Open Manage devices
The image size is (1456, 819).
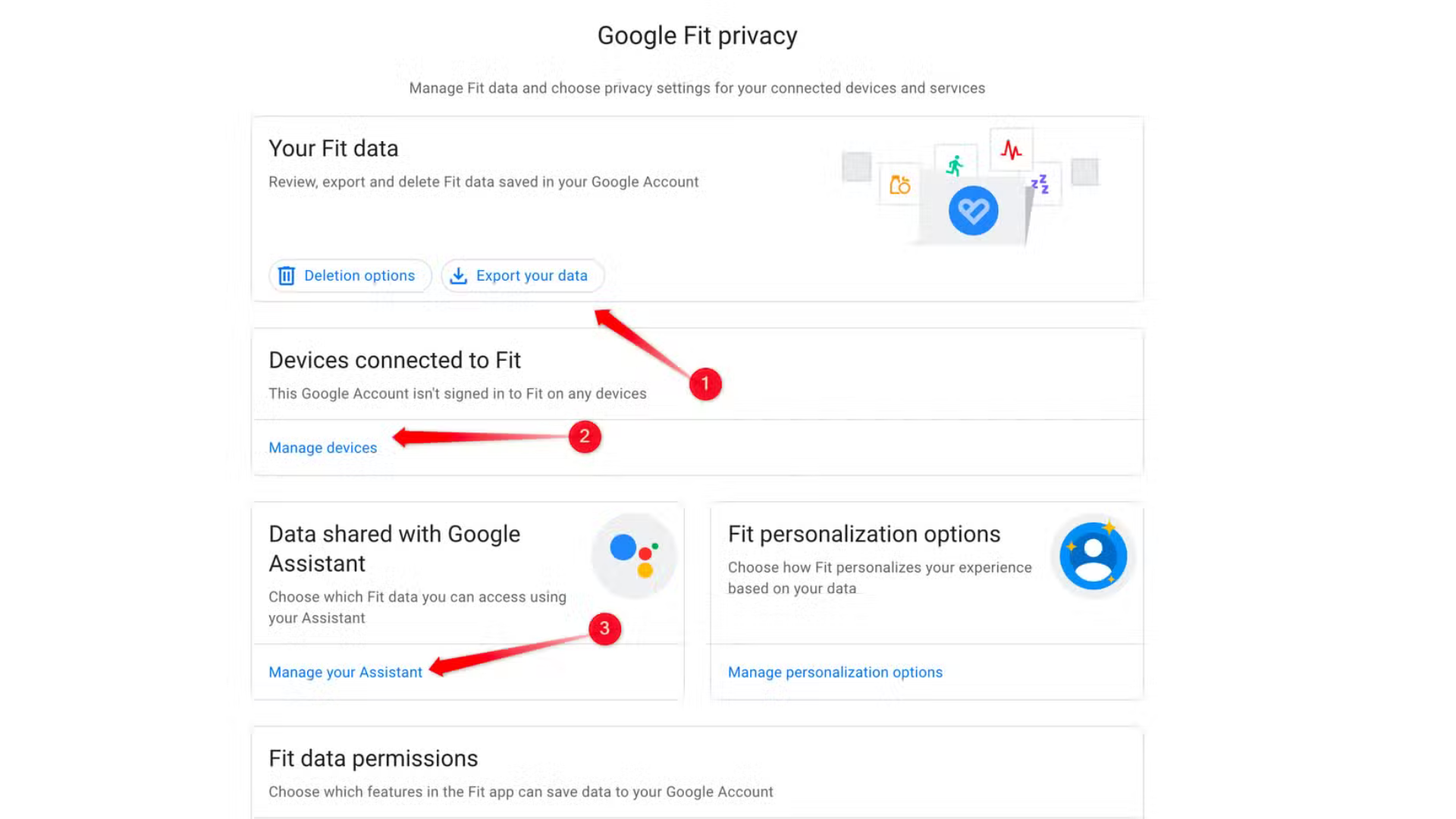[322, 447]
